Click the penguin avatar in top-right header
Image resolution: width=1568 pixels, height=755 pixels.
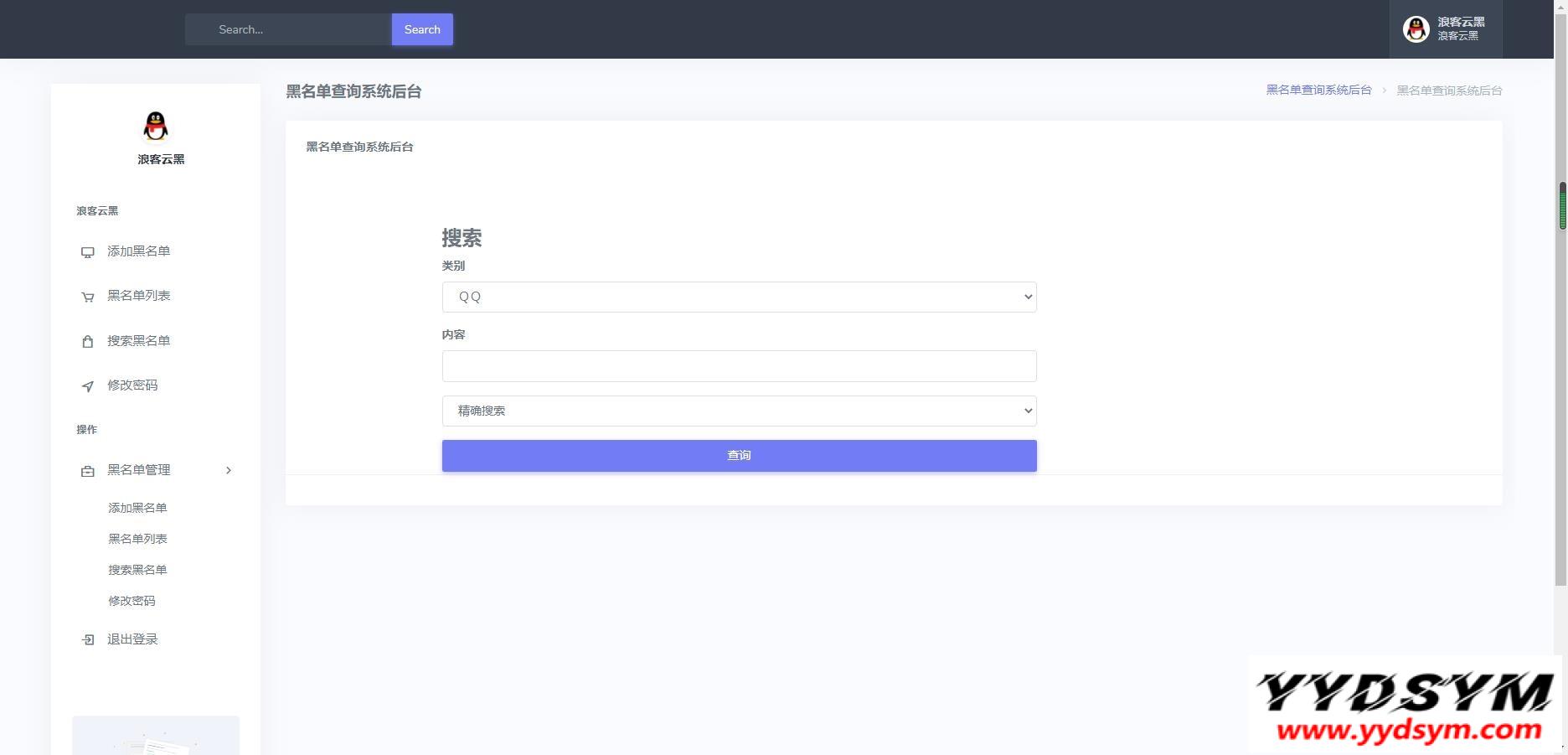pyautogui.click(x=1416, y=29)
